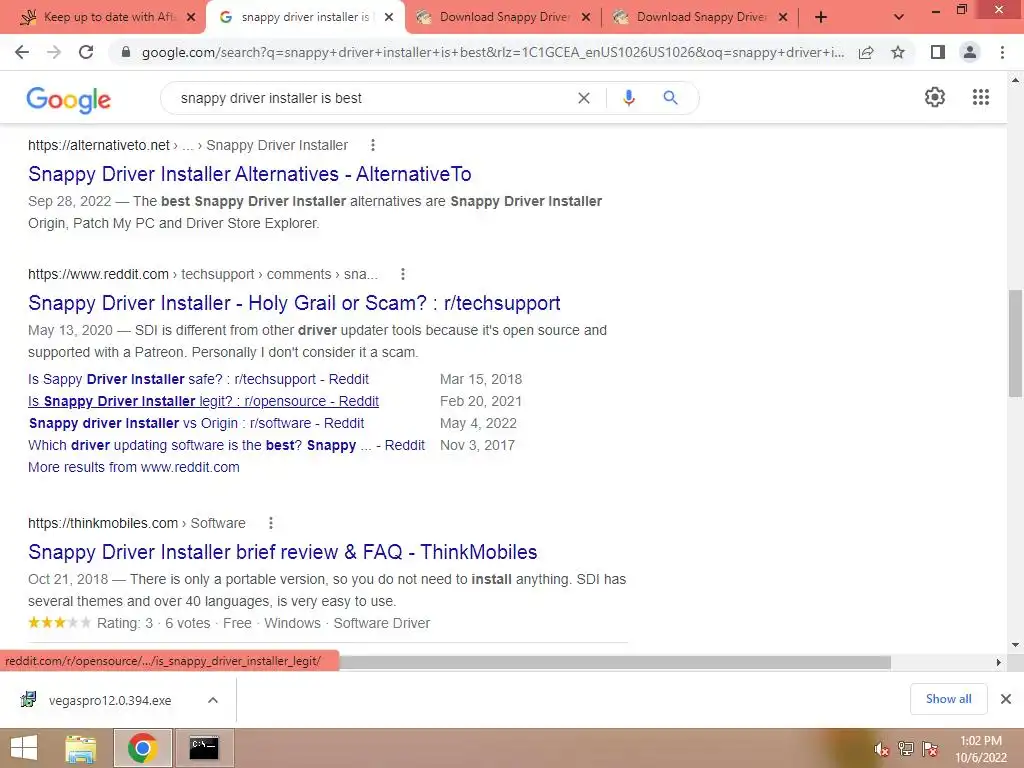Screen dimensions: 1024x768
Task: Click the browser forward arrow
Action: tap(54, 52)
